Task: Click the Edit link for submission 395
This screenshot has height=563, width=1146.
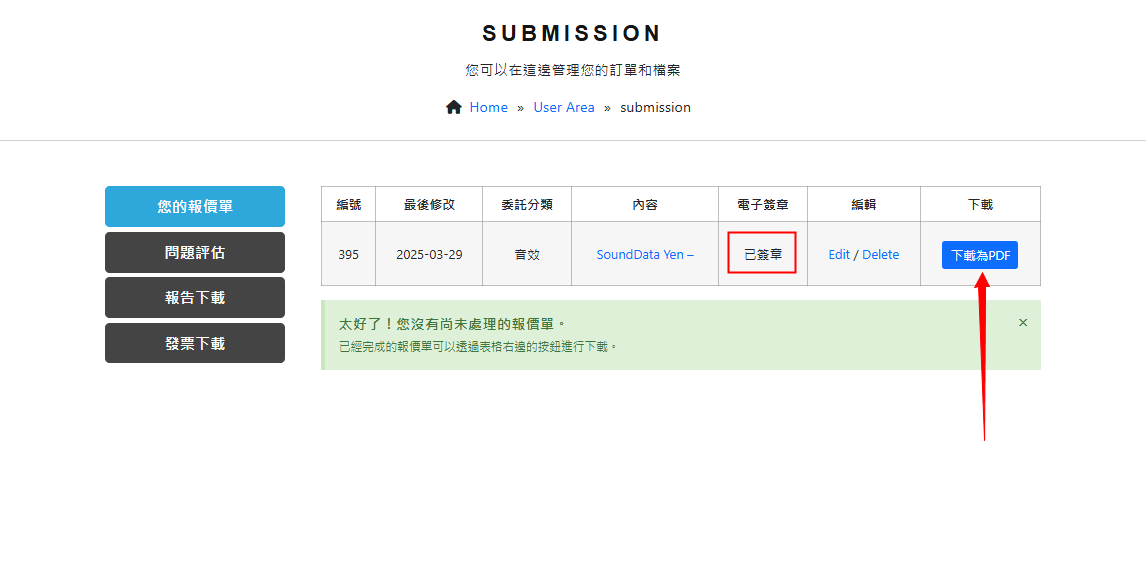Action: point(839,254)
